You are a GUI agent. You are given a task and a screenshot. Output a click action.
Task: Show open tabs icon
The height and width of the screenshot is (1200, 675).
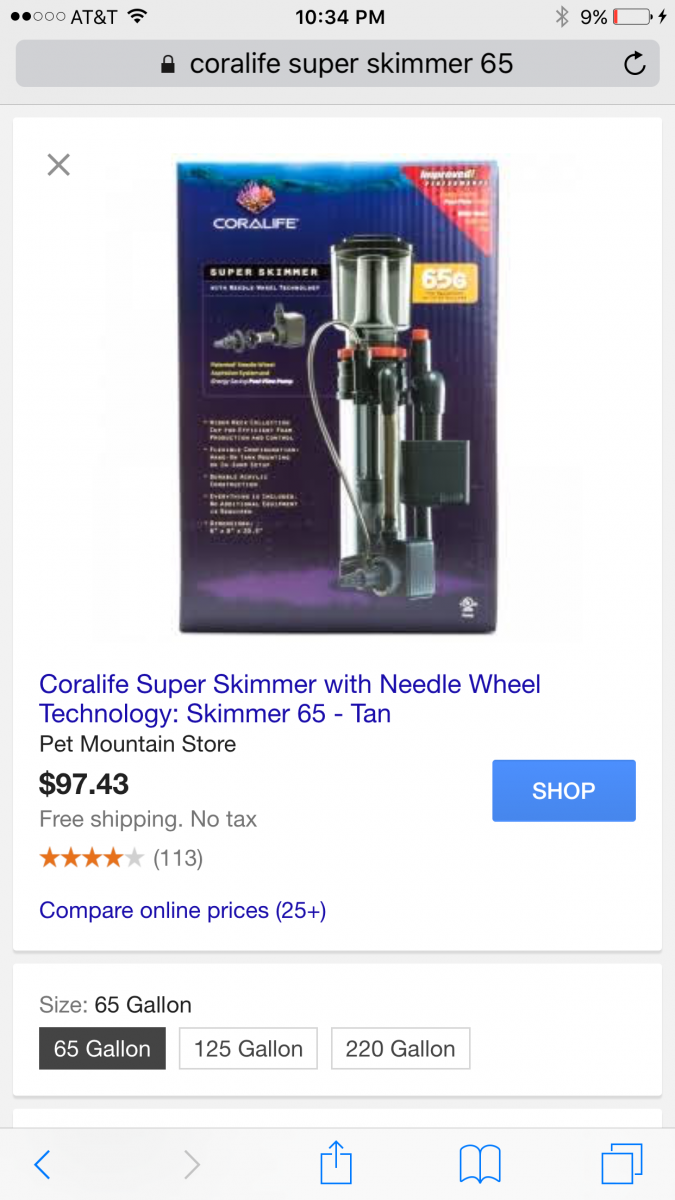[x=622, y=1164]
